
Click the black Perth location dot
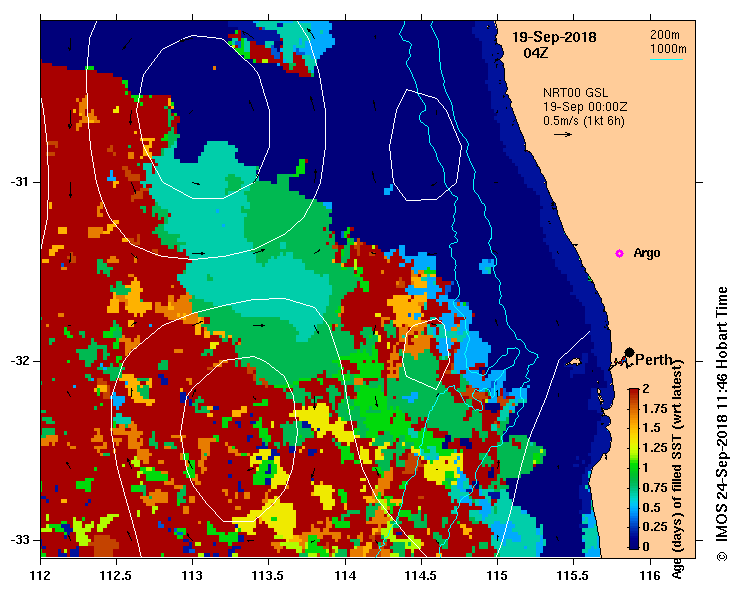point(629,353)
